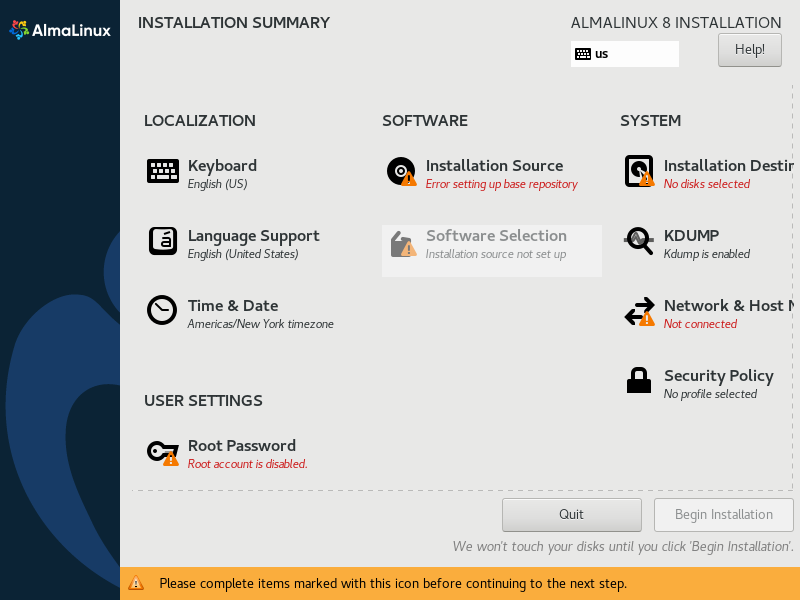Click the KDUMP magnifier icon
This screenshot has height=600, width=800.
pos(638,241)
